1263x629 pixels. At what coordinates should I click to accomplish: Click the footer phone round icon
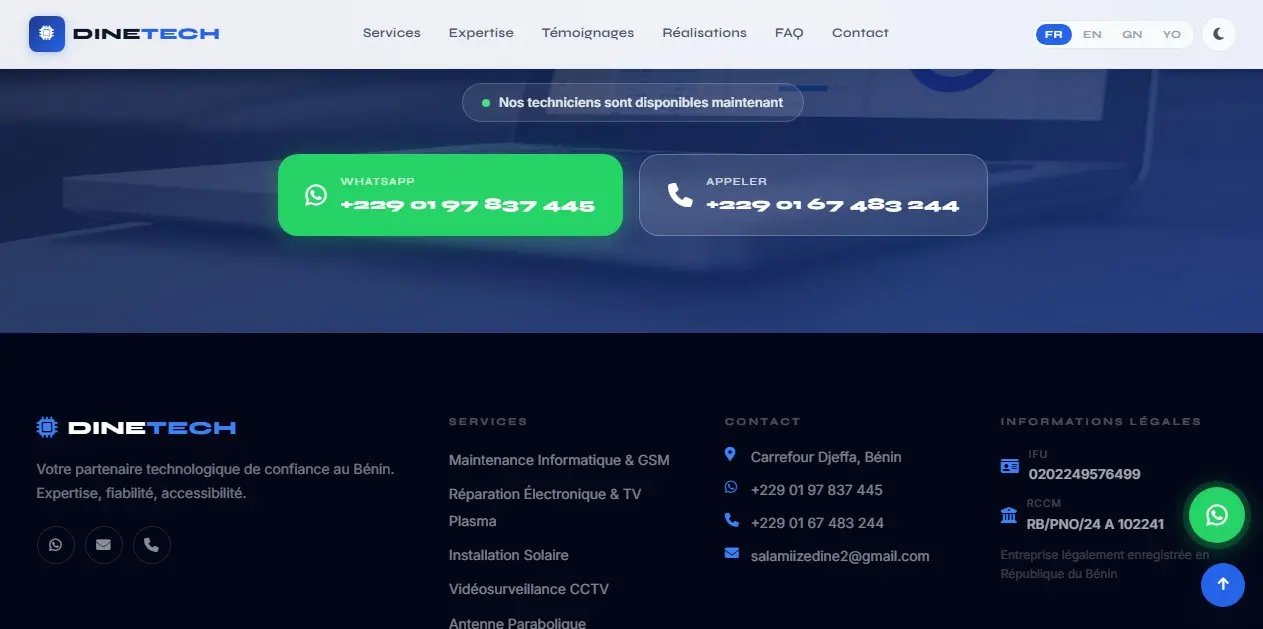pos(152,545)
